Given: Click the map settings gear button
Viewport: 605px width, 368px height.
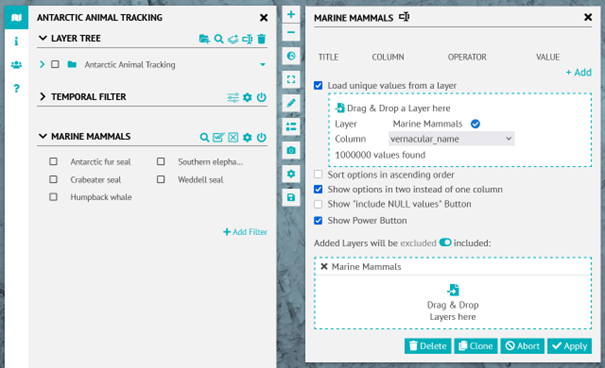Looking at the screenshot, I should click(x=291, y=174).
